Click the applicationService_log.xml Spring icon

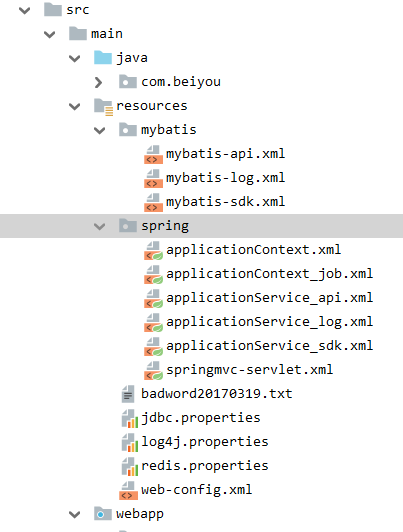[x=153, y=323]
